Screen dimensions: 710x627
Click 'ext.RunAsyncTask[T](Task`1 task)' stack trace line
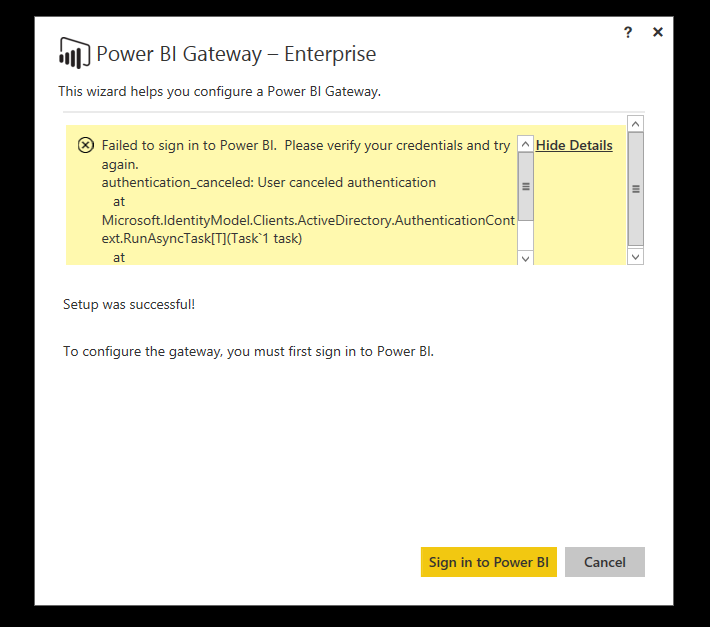pyautogui.click(x=201, y=239)
